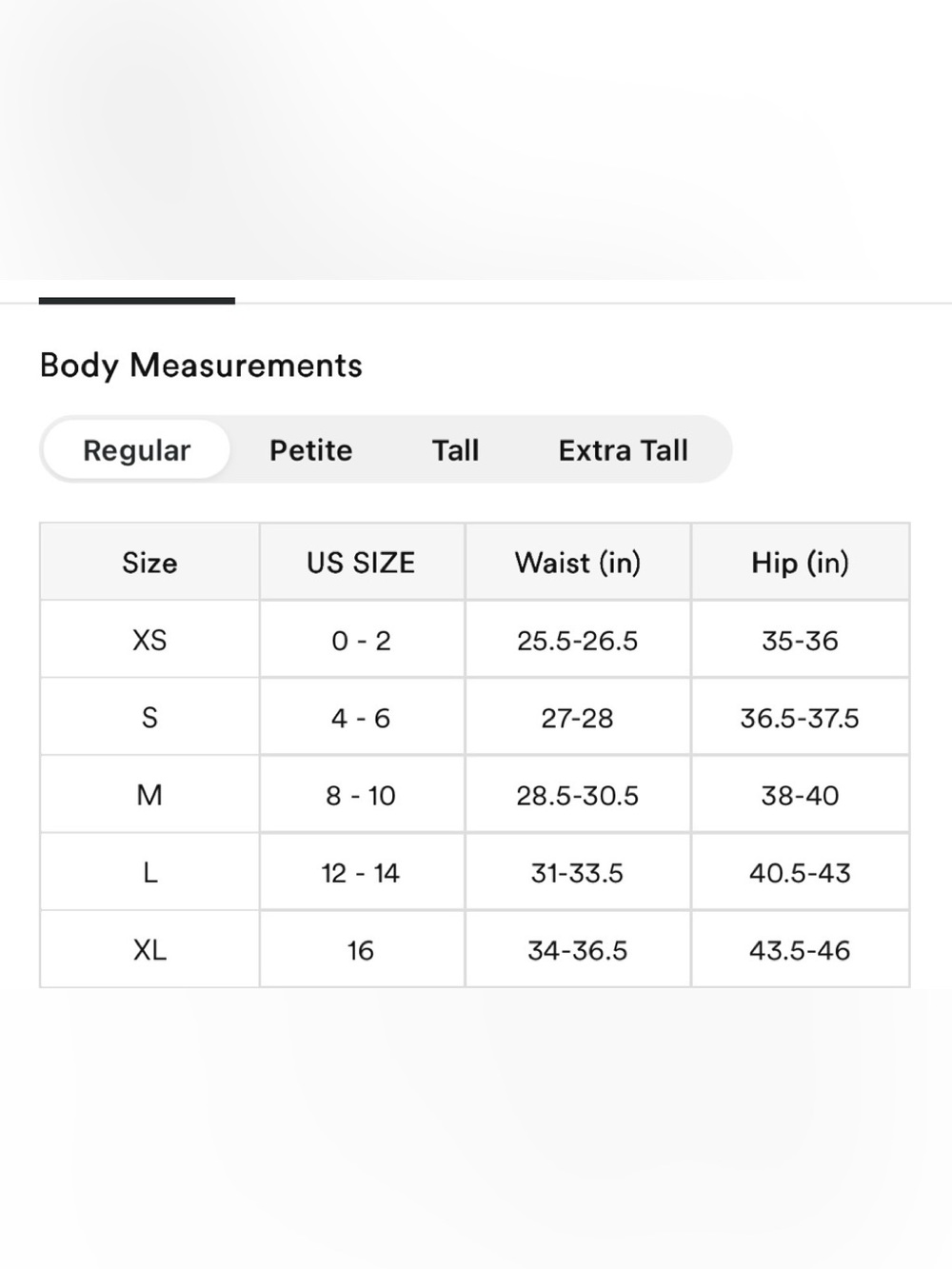The width and height of the screenshot is (952, 1269).
Task: Select the M size row label
Action: click(x=149, y=794)
